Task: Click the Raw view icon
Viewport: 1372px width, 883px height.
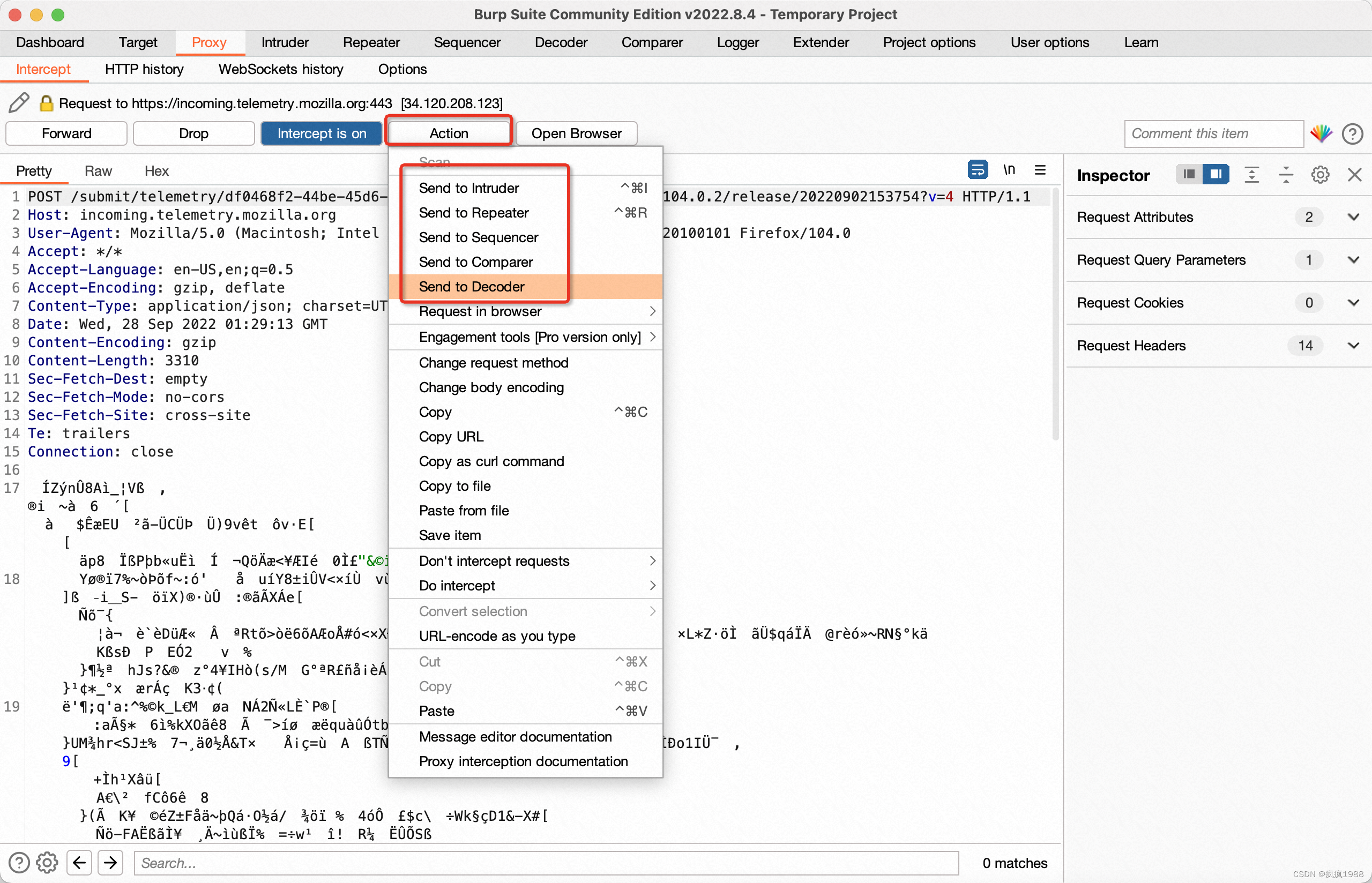Action: [x=98, y=171]
